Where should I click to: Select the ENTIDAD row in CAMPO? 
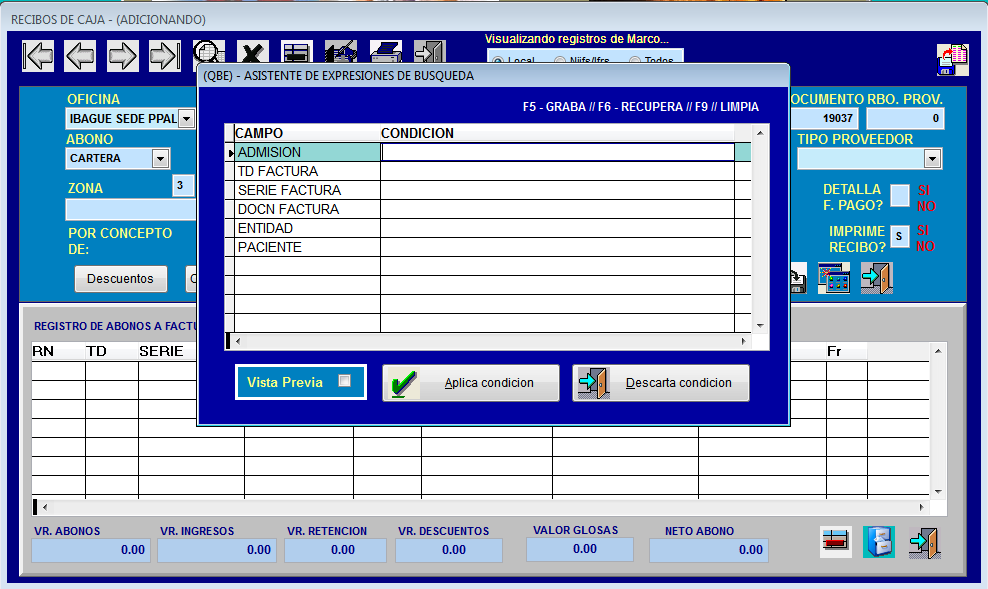(x=307, y=228)
